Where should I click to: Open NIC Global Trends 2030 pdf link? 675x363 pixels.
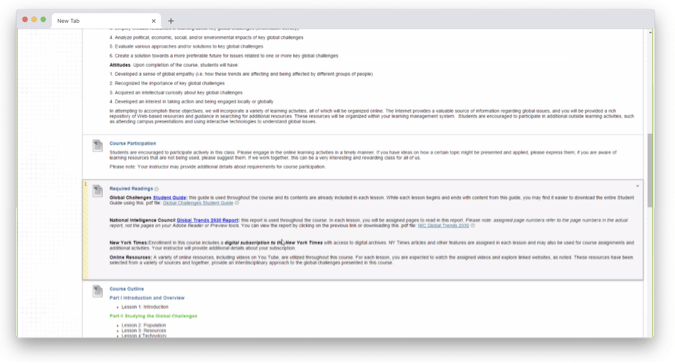[443, 226]
